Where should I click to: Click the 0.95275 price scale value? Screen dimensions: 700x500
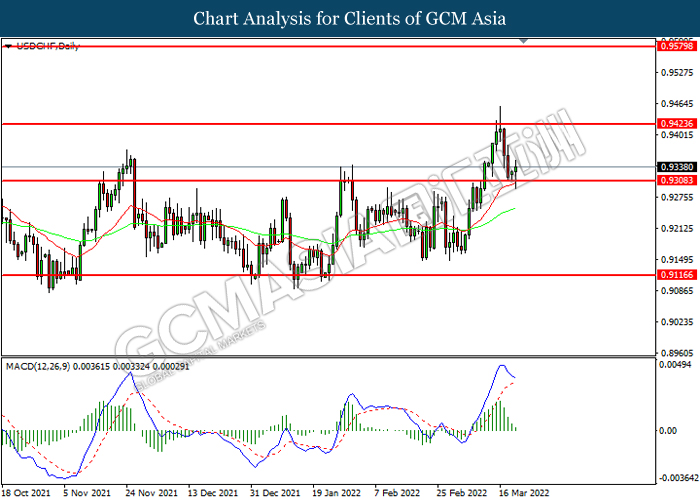coord(677,72)
